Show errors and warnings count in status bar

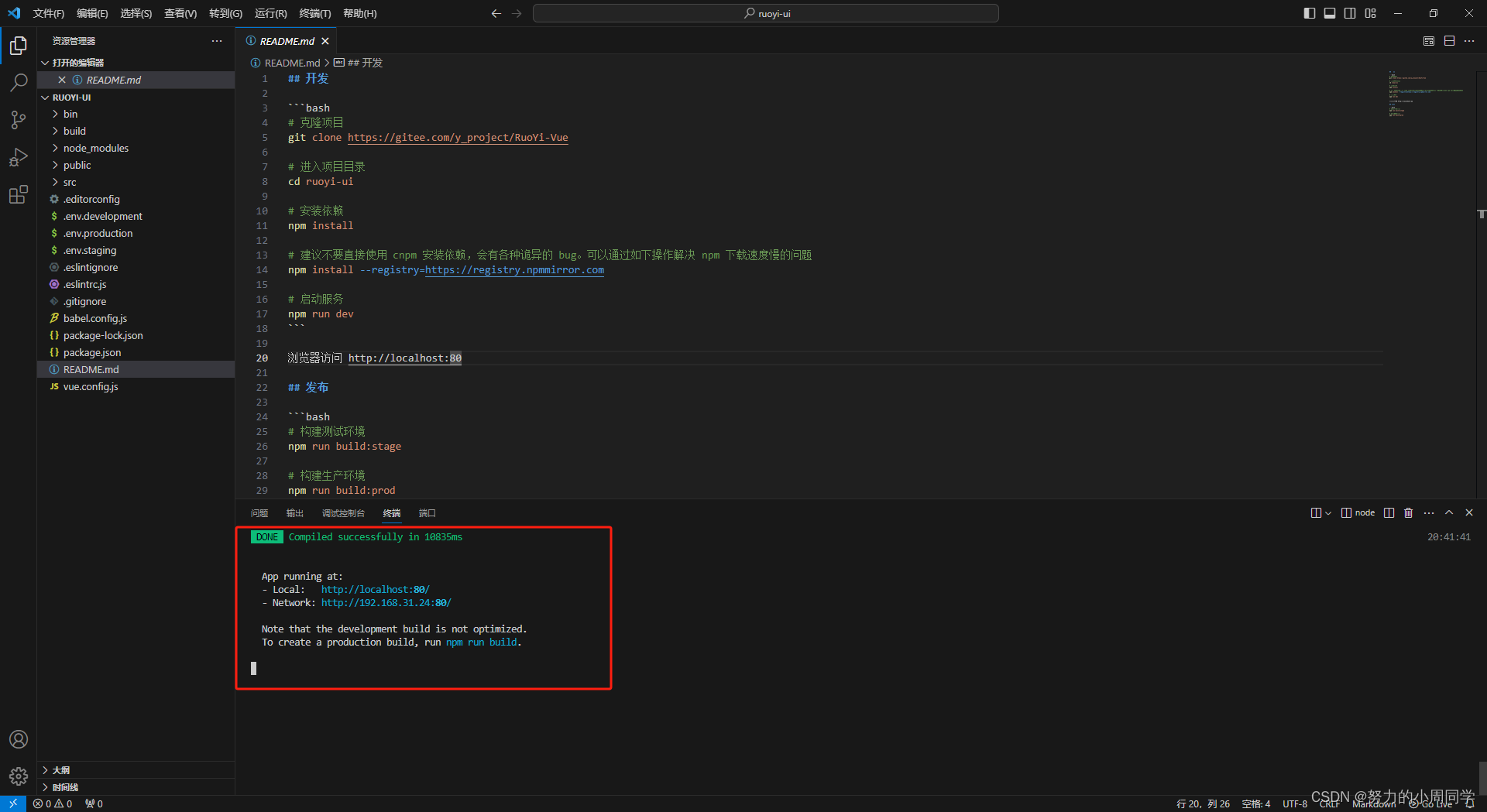(x=53, y=803)
